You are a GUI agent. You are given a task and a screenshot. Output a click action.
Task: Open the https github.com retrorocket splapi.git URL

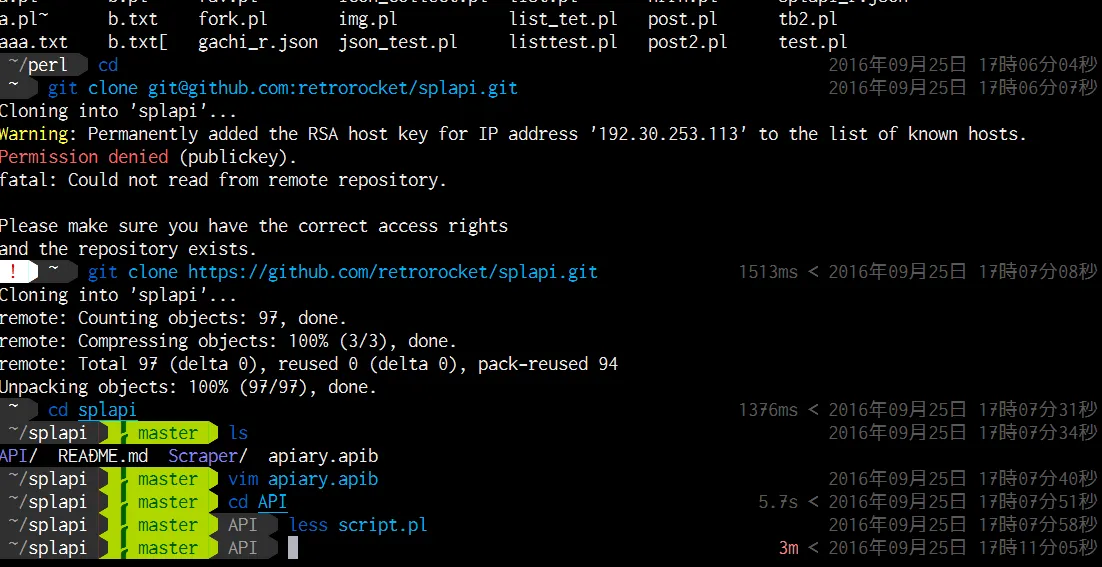tap(392, 272)
